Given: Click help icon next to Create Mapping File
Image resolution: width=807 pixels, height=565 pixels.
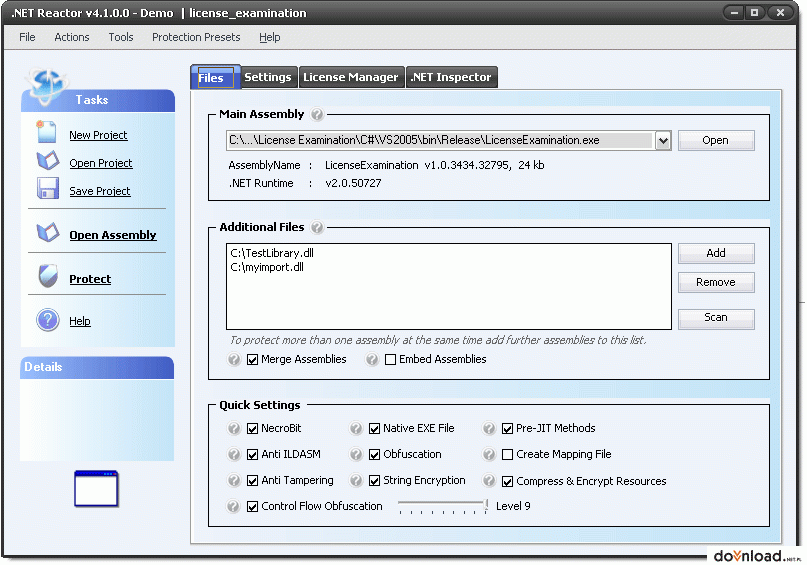Looking at the screenshot, I should (489, 454).
